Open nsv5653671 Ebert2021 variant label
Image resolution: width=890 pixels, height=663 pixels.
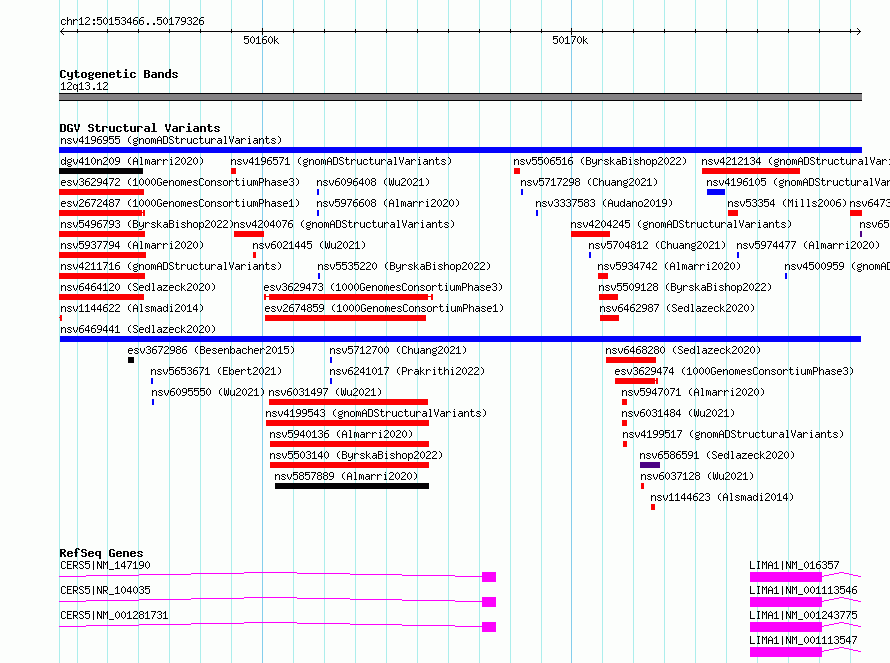tap(216, 371)
